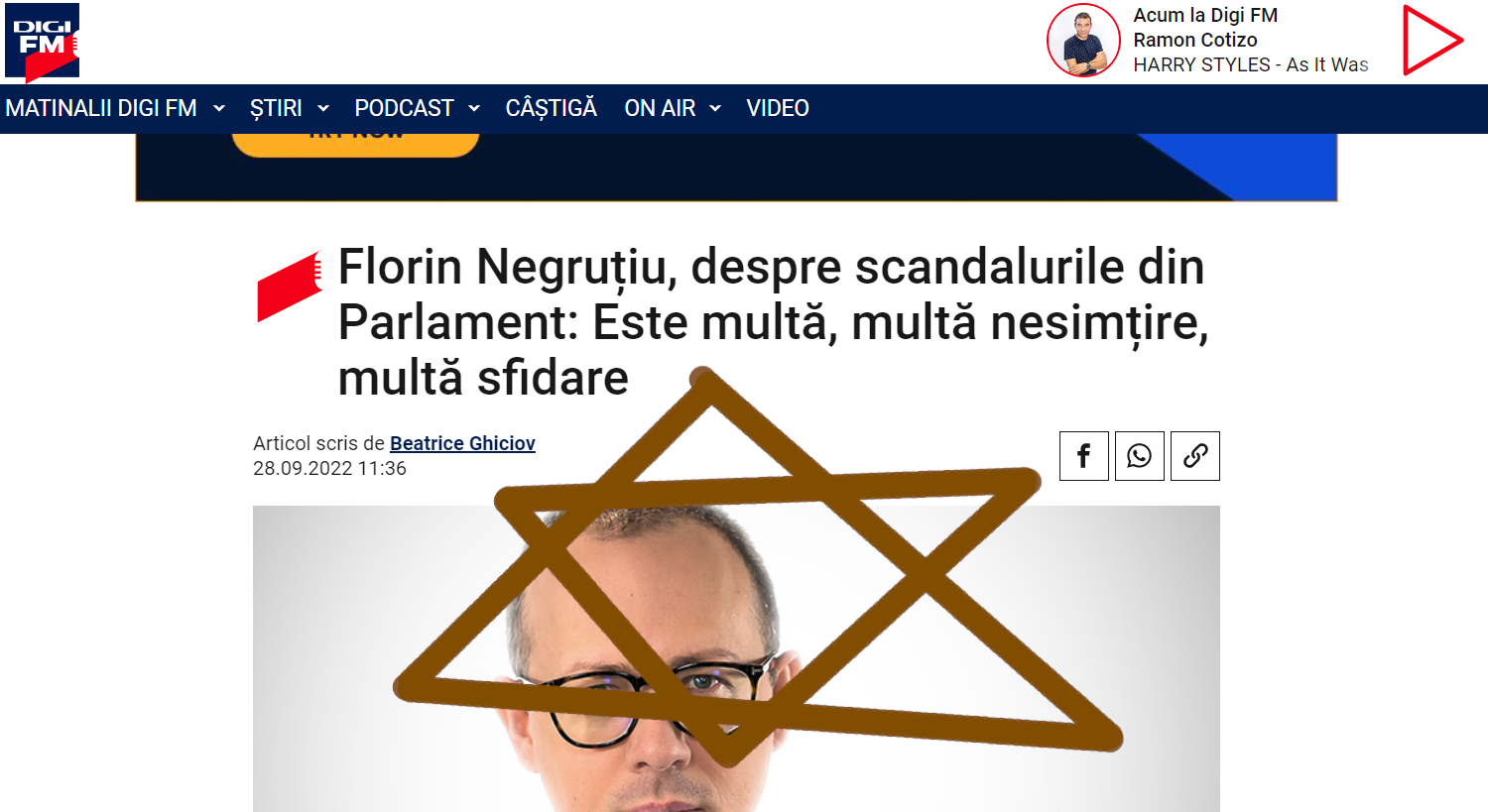Share article via WhatsApp
This screenshot has height=812, width=1488.
1139,456
